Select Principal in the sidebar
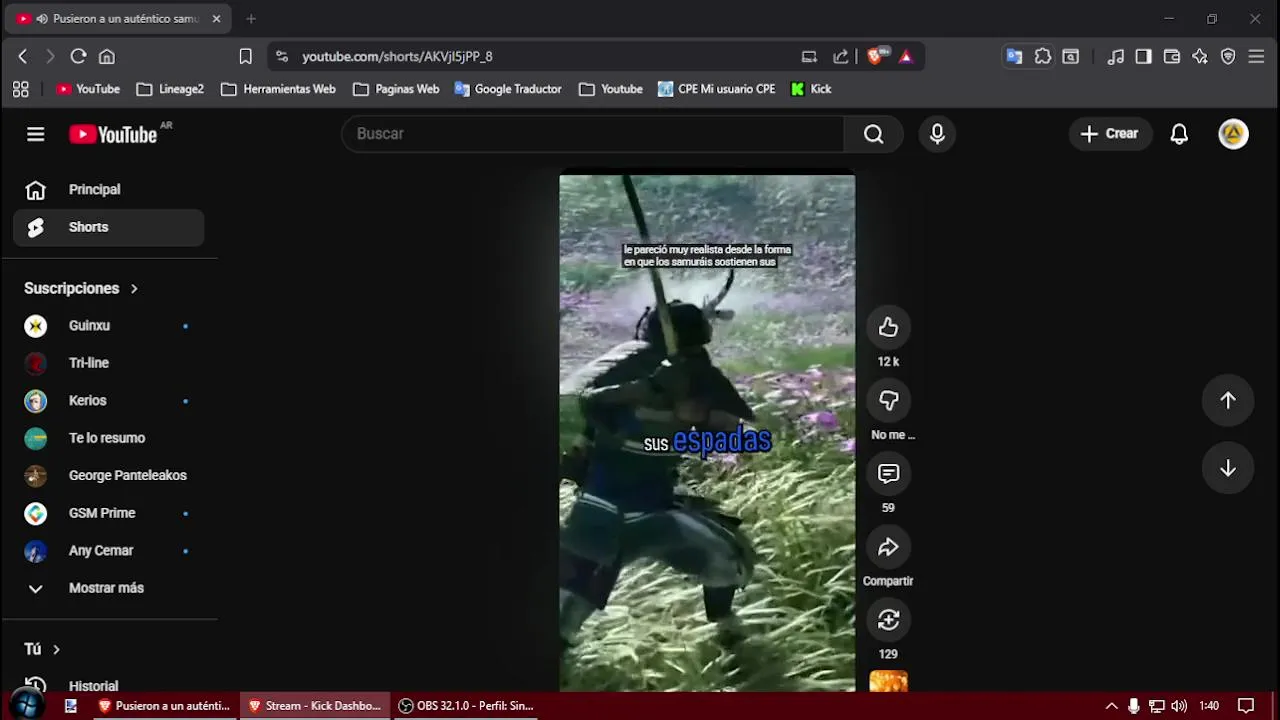The height and width of the screenshot is (720, 1280). (x=109, y=190)
